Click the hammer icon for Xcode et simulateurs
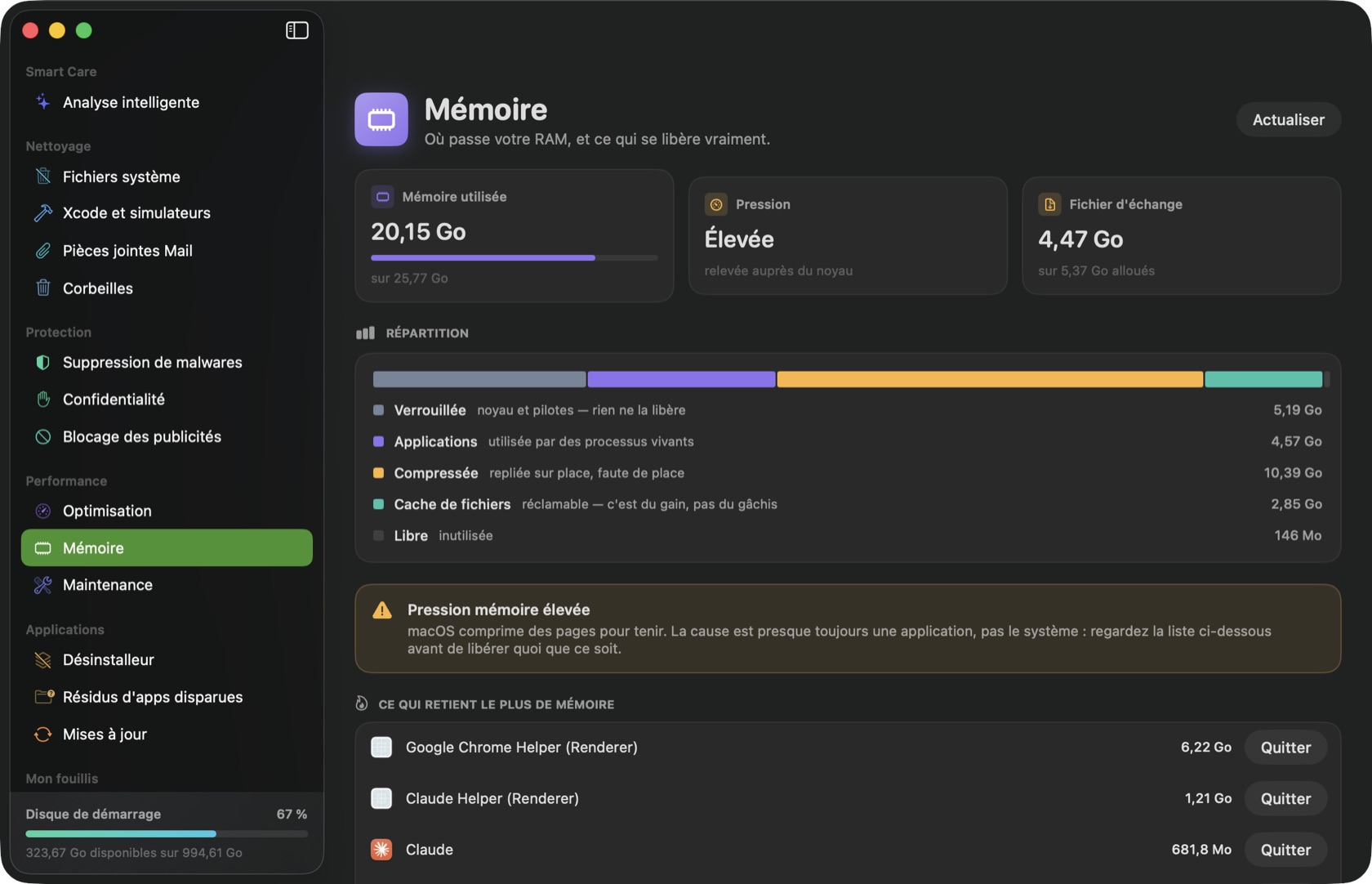Viewport: 1372px width, 884px height. 43,213
